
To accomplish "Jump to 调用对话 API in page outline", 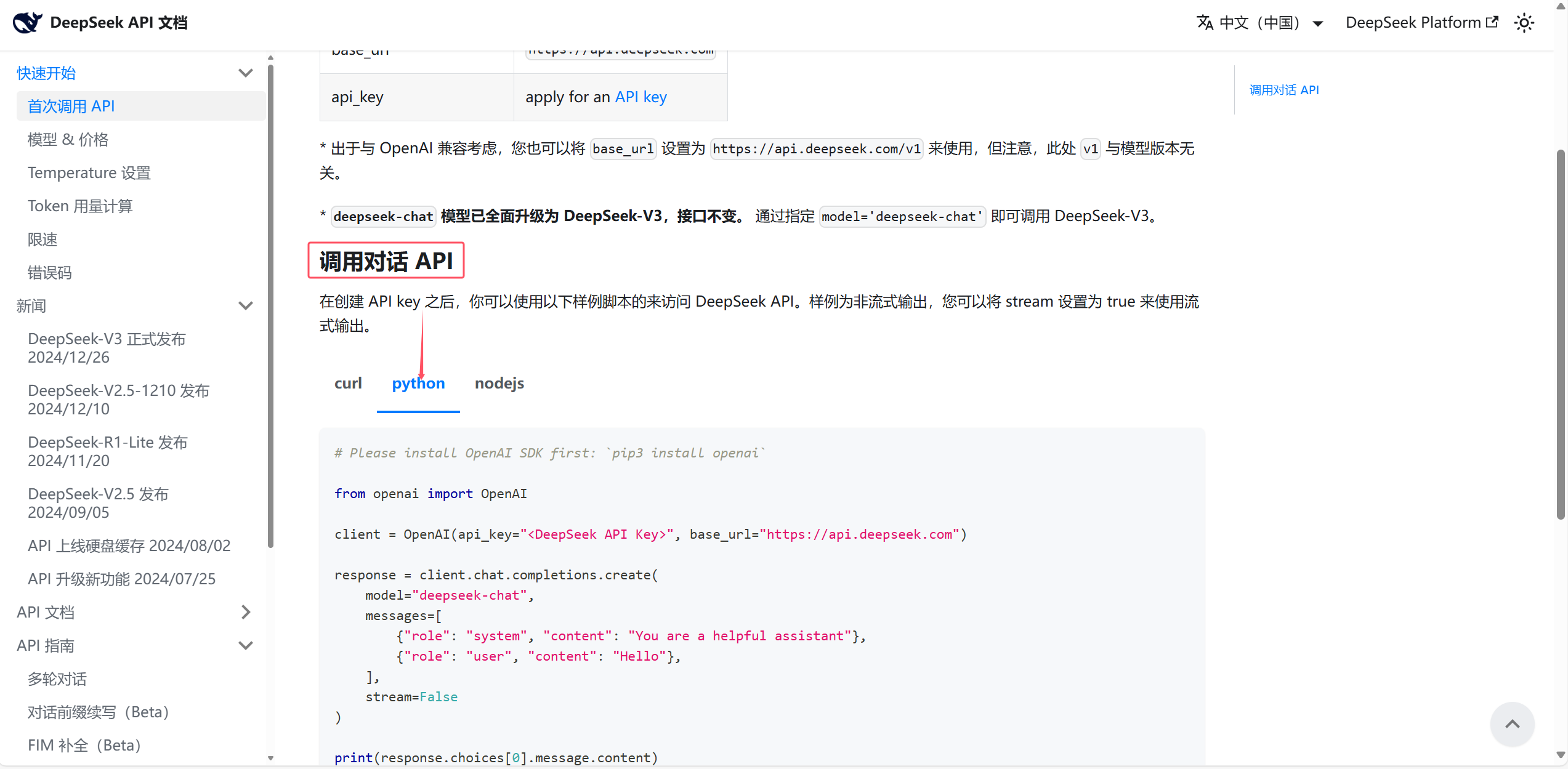I will coord(1284,91).
